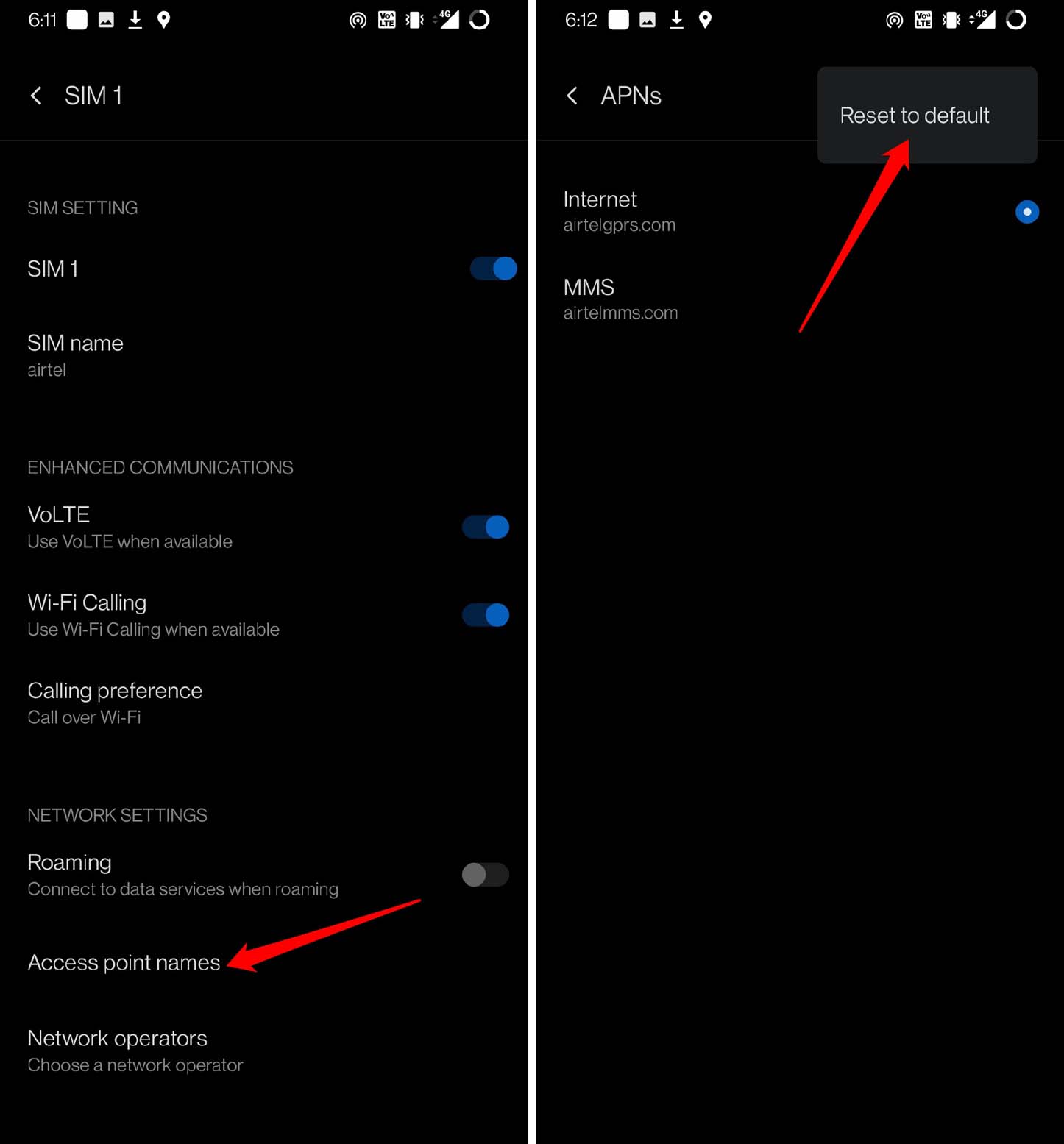The image size is (1064, 1144).
Task: Tap the hotspot icon in right status bar
Action: pos(894,20)
